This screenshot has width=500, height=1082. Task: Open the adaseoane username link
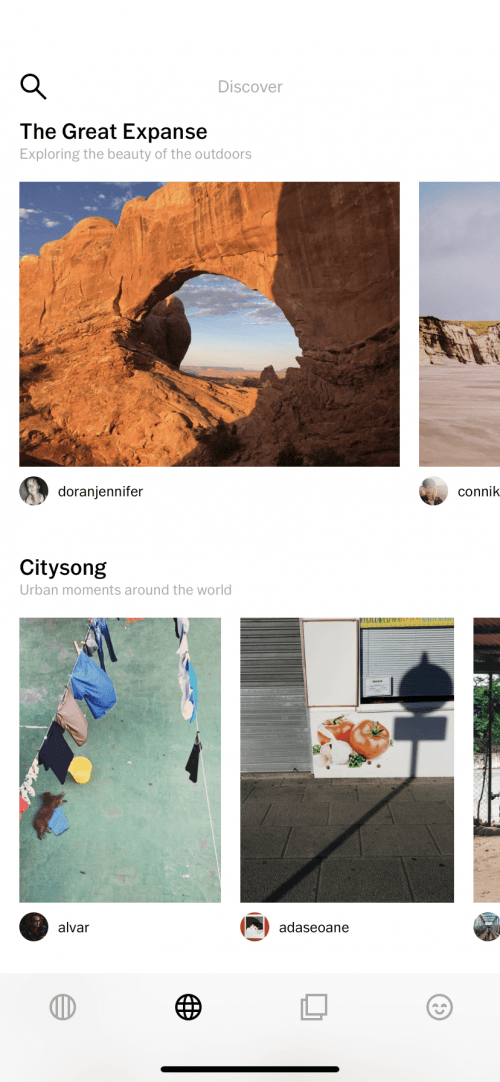(x=314, y=927)
